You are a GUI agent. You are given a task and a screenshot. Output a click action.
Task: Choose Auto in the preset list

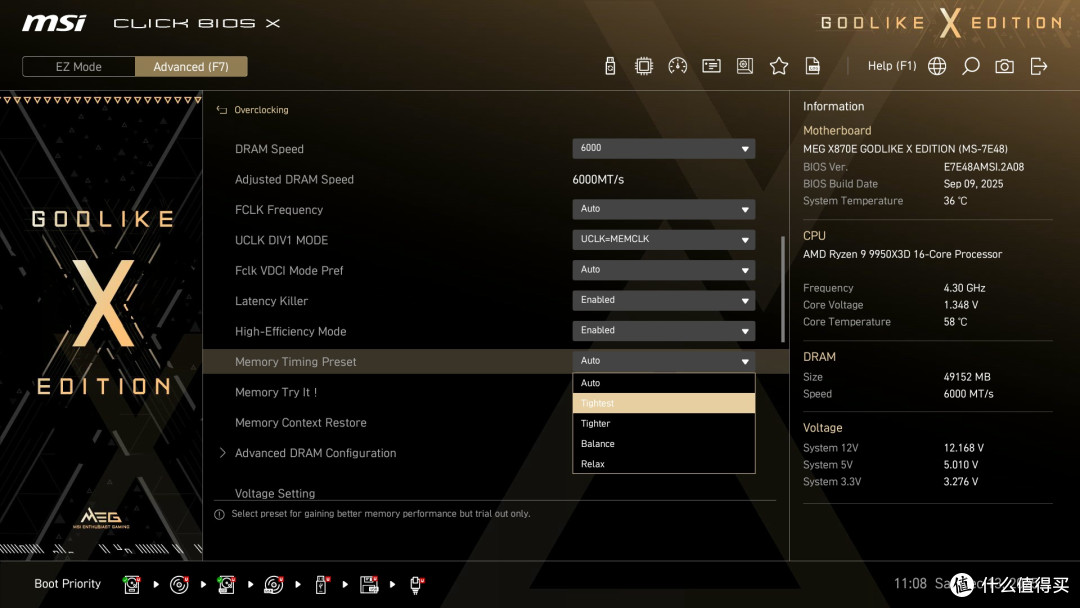[663, 383]
